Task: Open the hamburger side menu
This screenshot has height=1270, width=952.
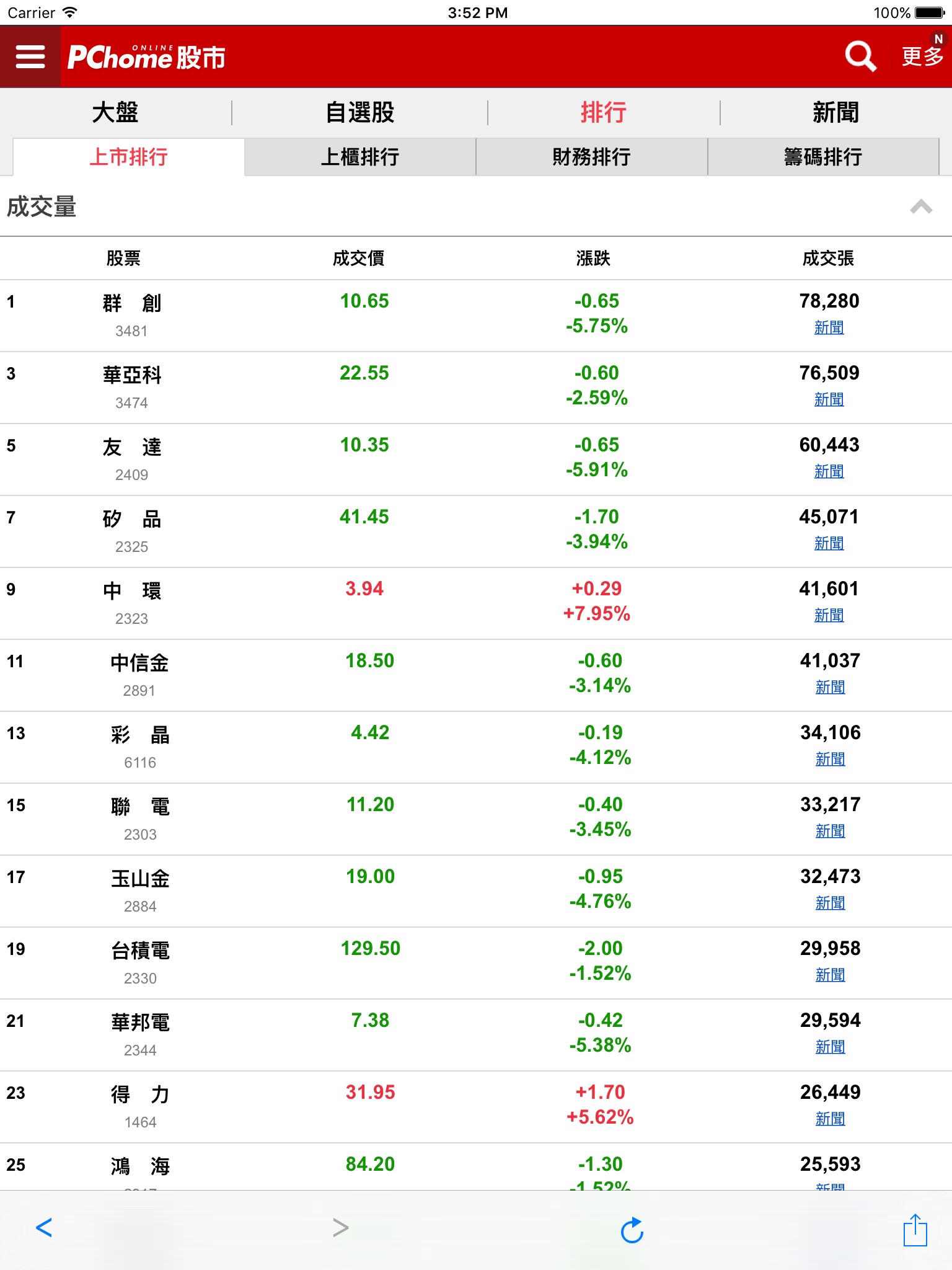Action: (30, 56)
